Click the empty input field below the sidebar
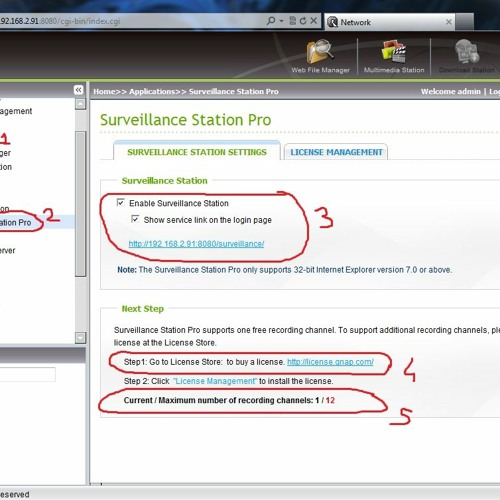This screenshot has width=500, height=500. tap(27, 374)
